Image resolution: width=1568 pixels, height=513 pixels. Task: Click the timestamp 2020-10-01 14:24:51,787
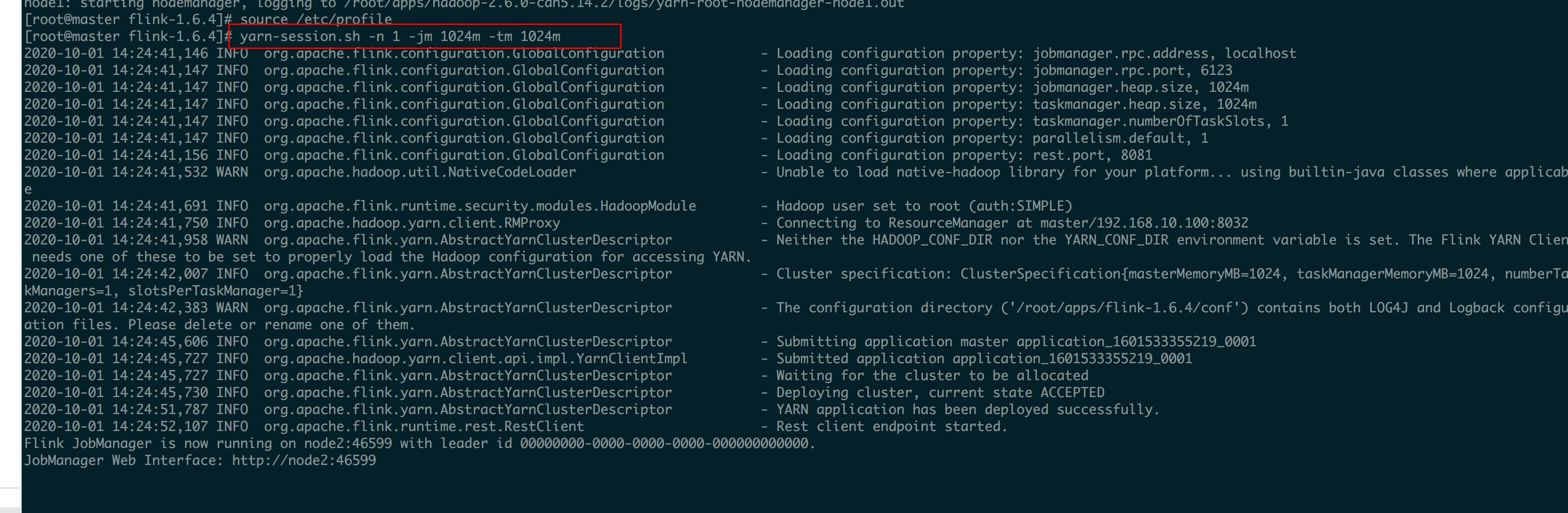point(116,410)
